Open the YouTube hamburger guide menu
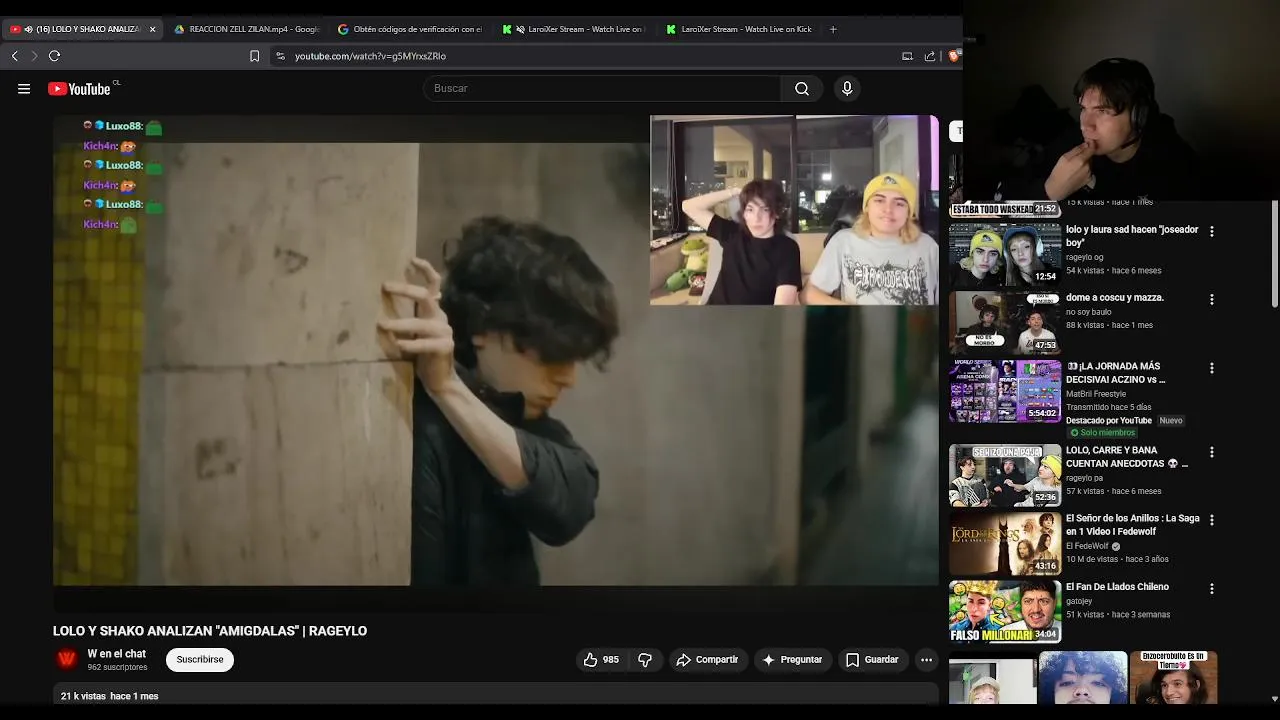 click(24, 89)
